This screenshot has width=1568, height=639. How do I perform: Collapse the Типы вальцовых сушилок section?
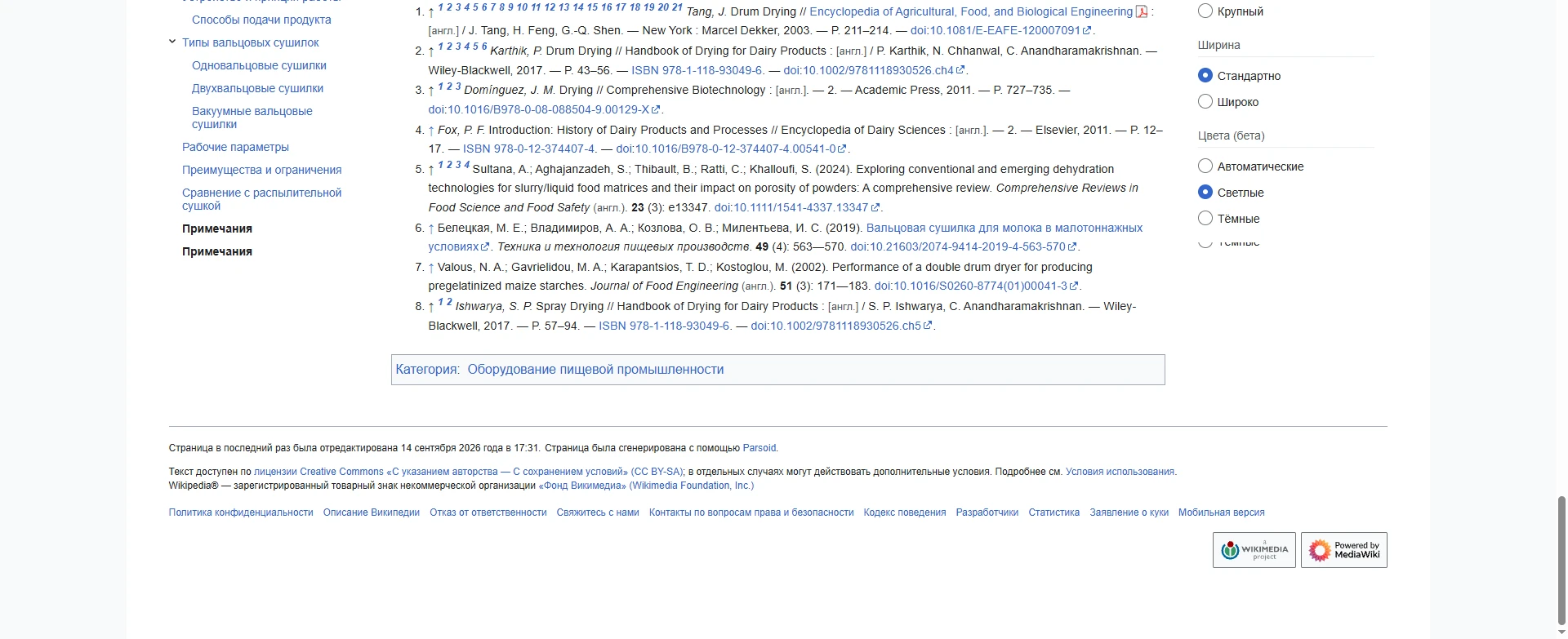pyautogui.click(x=172, y=42)
